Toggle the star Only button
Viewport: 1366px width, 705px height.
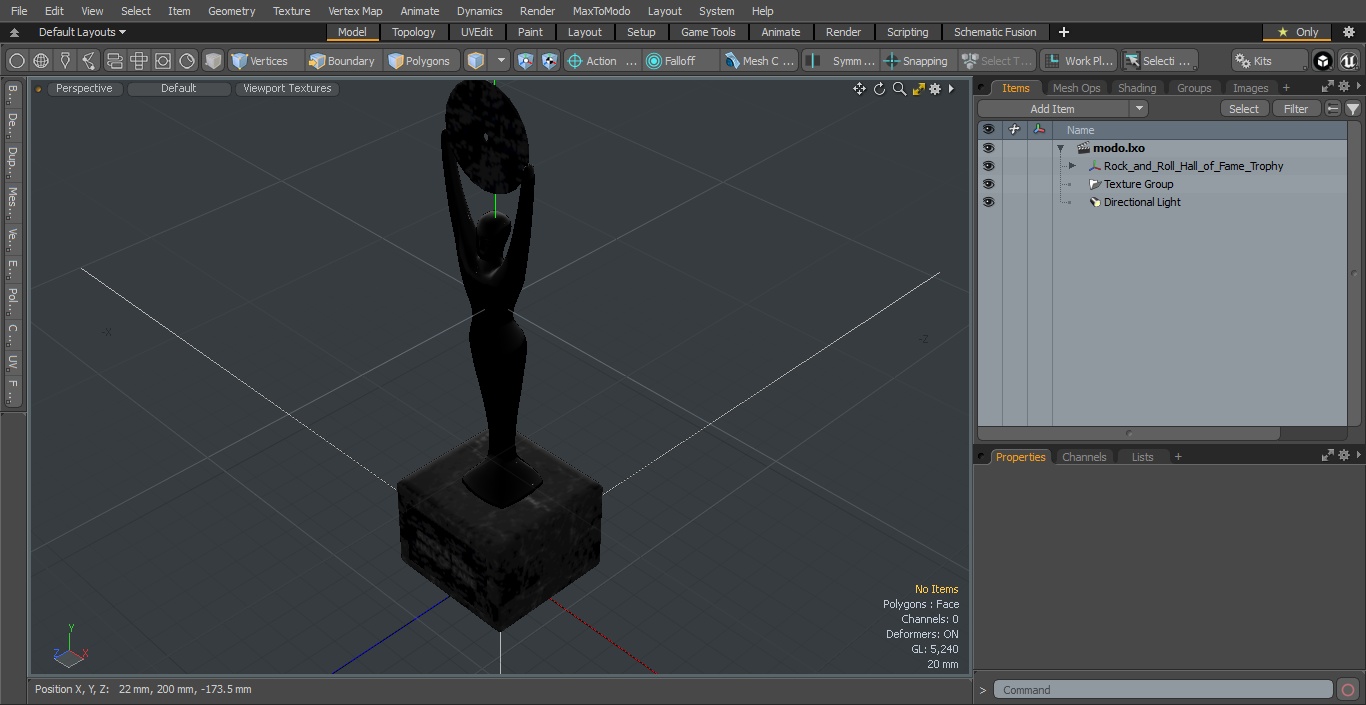[1297, 32]
